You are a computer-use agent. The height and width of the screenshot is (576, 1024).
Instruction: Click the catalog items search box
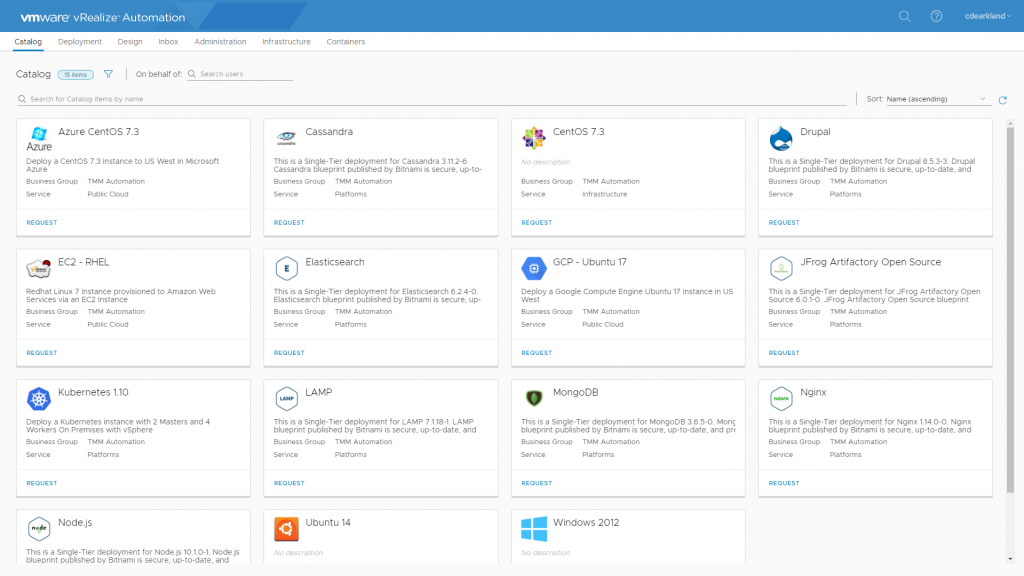[432, 99]
